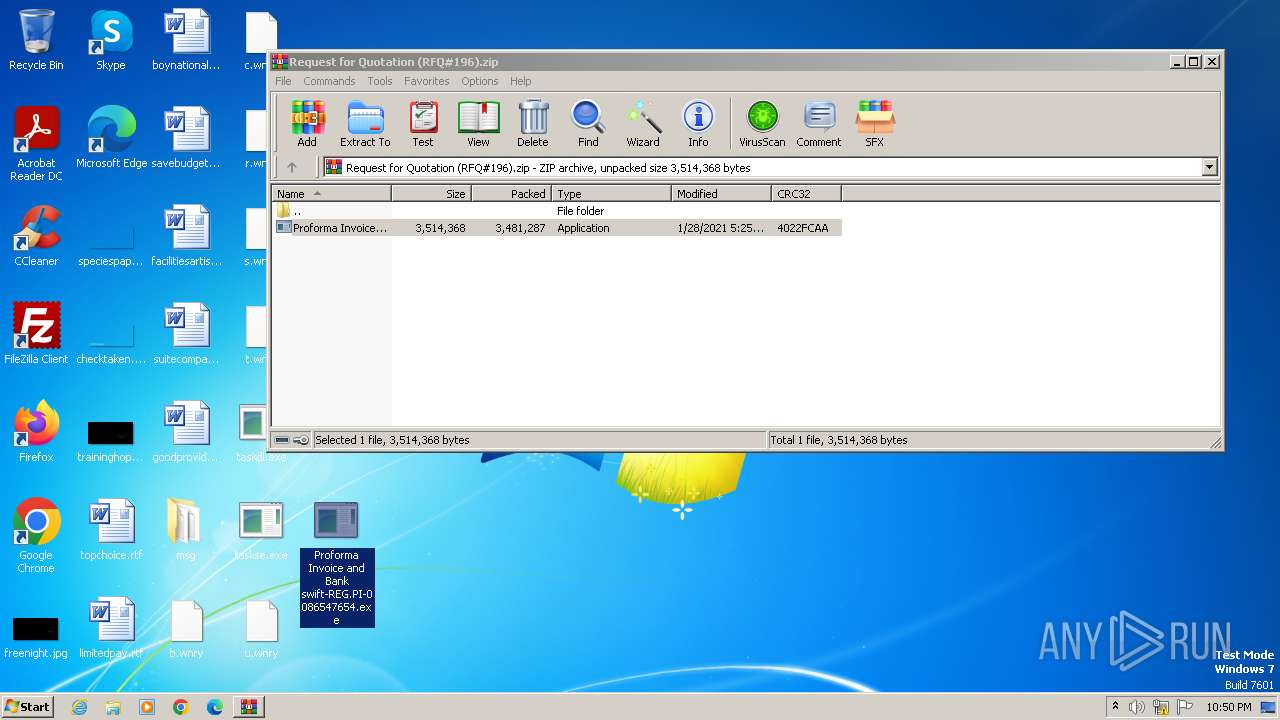Select savebudget document on desktop
Viewport: 1280px width, 720px height.
[186, 138]
